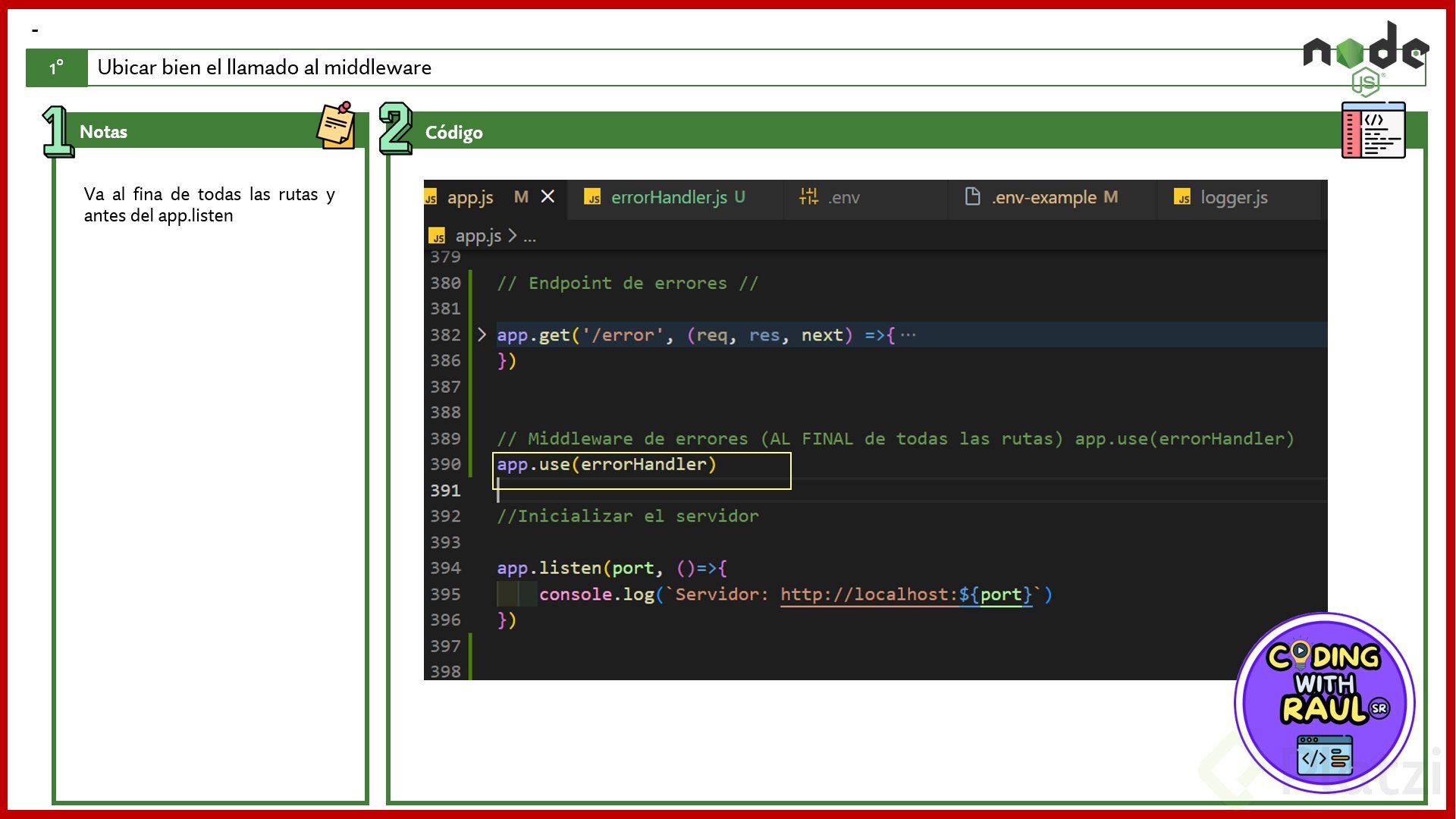Click the settings icon on .env tab
The image size is (1456, 819).
click(808, 197)
